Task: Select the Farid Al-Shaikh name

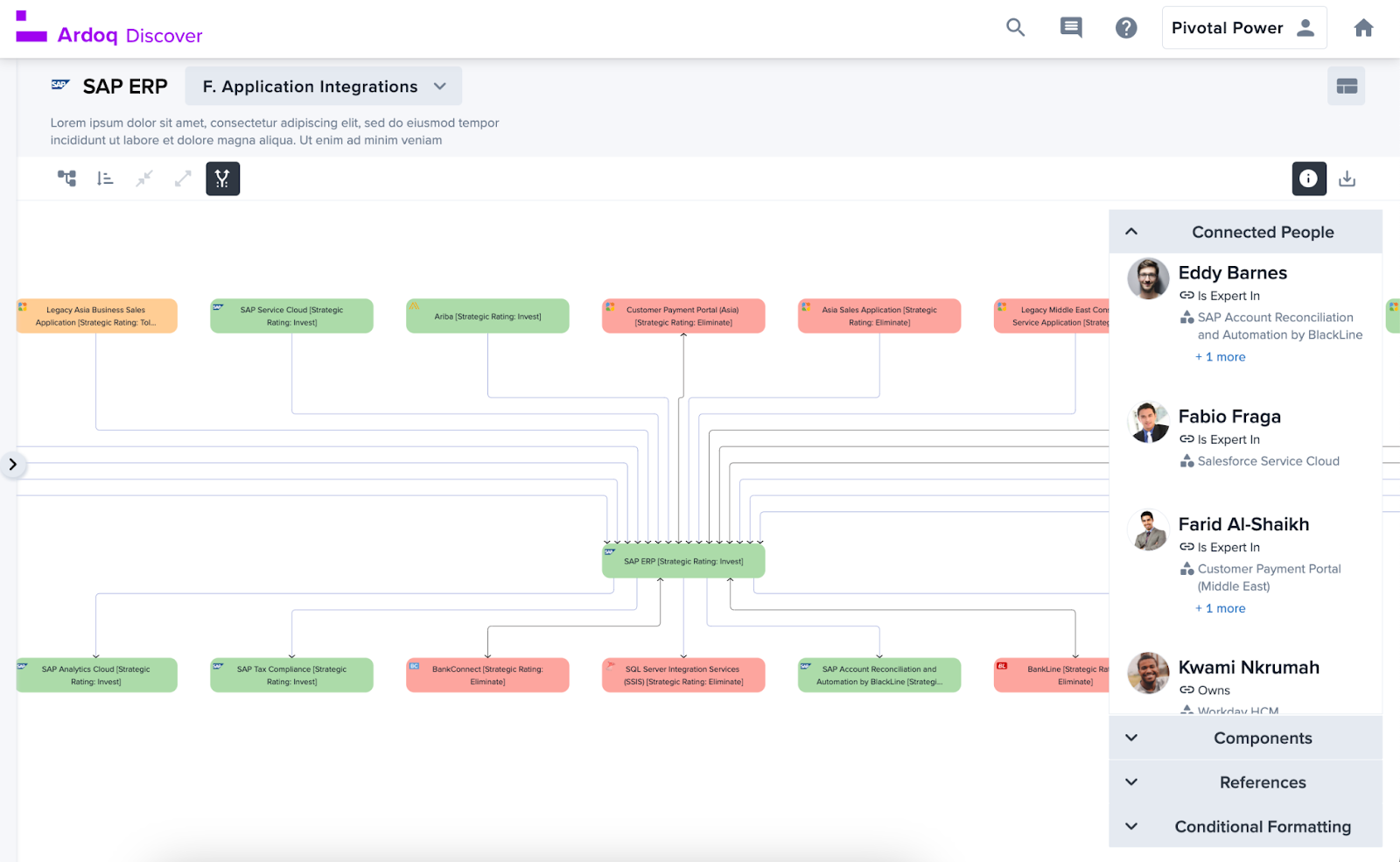Action: pyautogui.click(x=1243, y=524)
